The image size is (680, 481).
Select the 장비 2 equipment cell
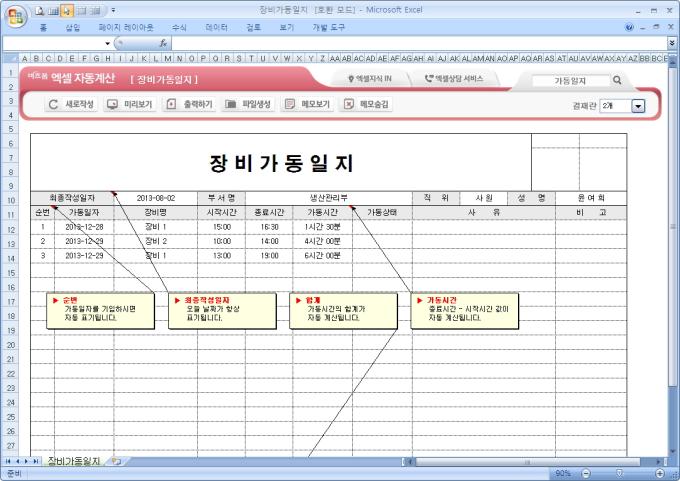coord(156,241)
